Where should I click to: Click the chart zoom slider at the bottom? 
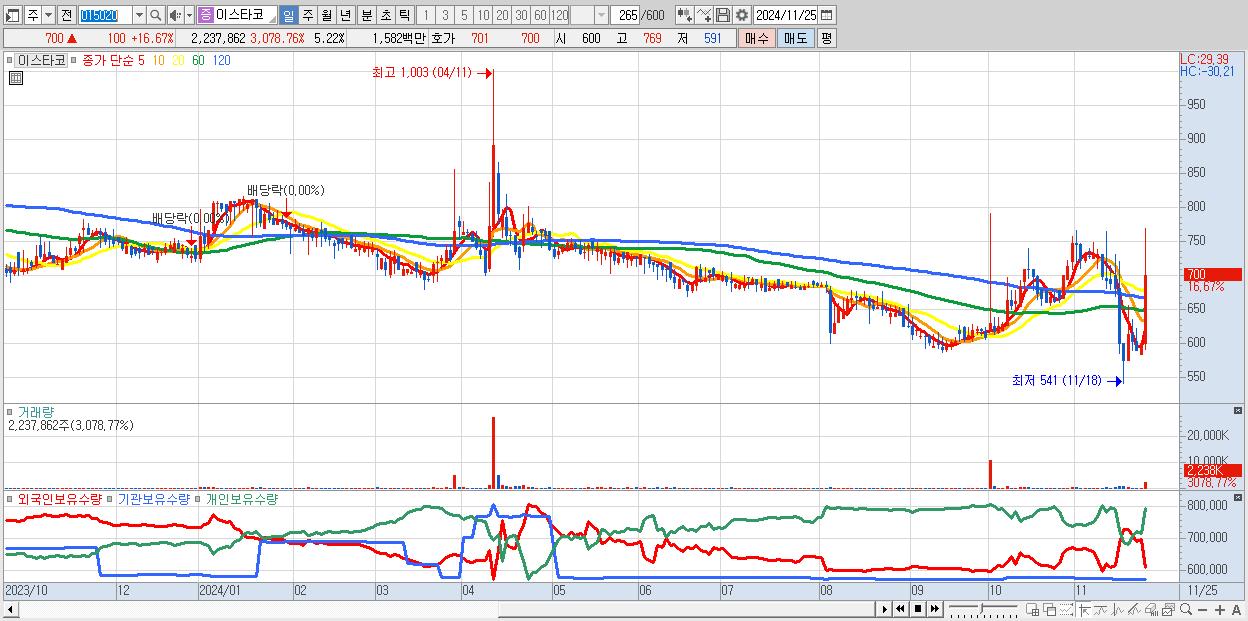[x=982, y=609]
